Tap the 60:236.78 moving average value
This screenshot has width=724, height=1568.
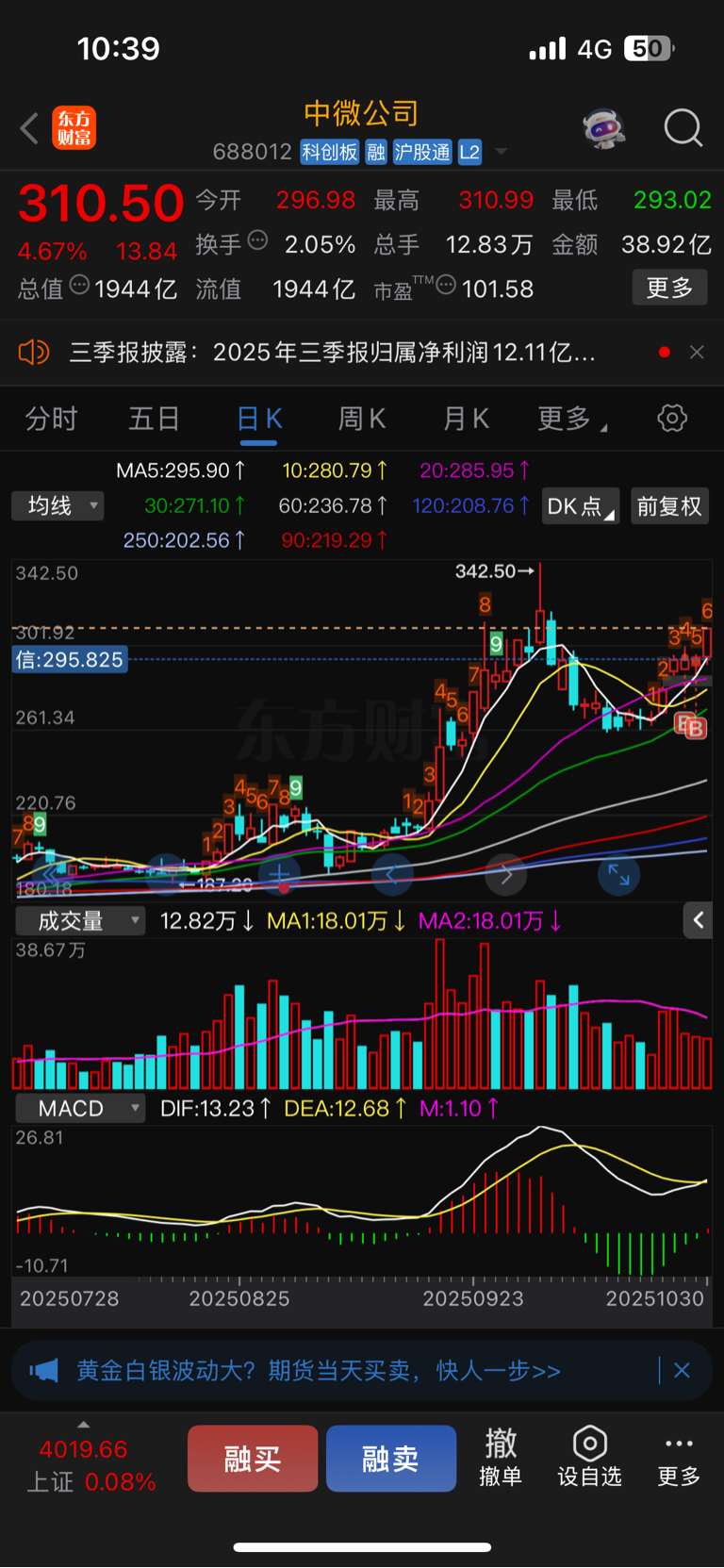click(x=333, y=506)
